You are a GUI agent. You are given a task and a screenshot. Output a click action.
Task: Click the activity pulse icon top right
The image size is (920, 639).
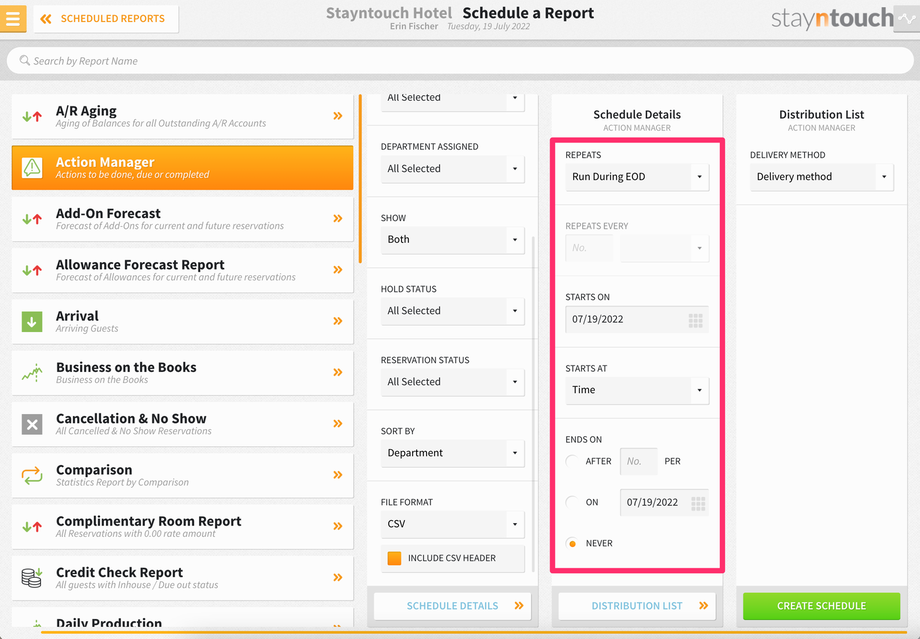tap(907, 19)
